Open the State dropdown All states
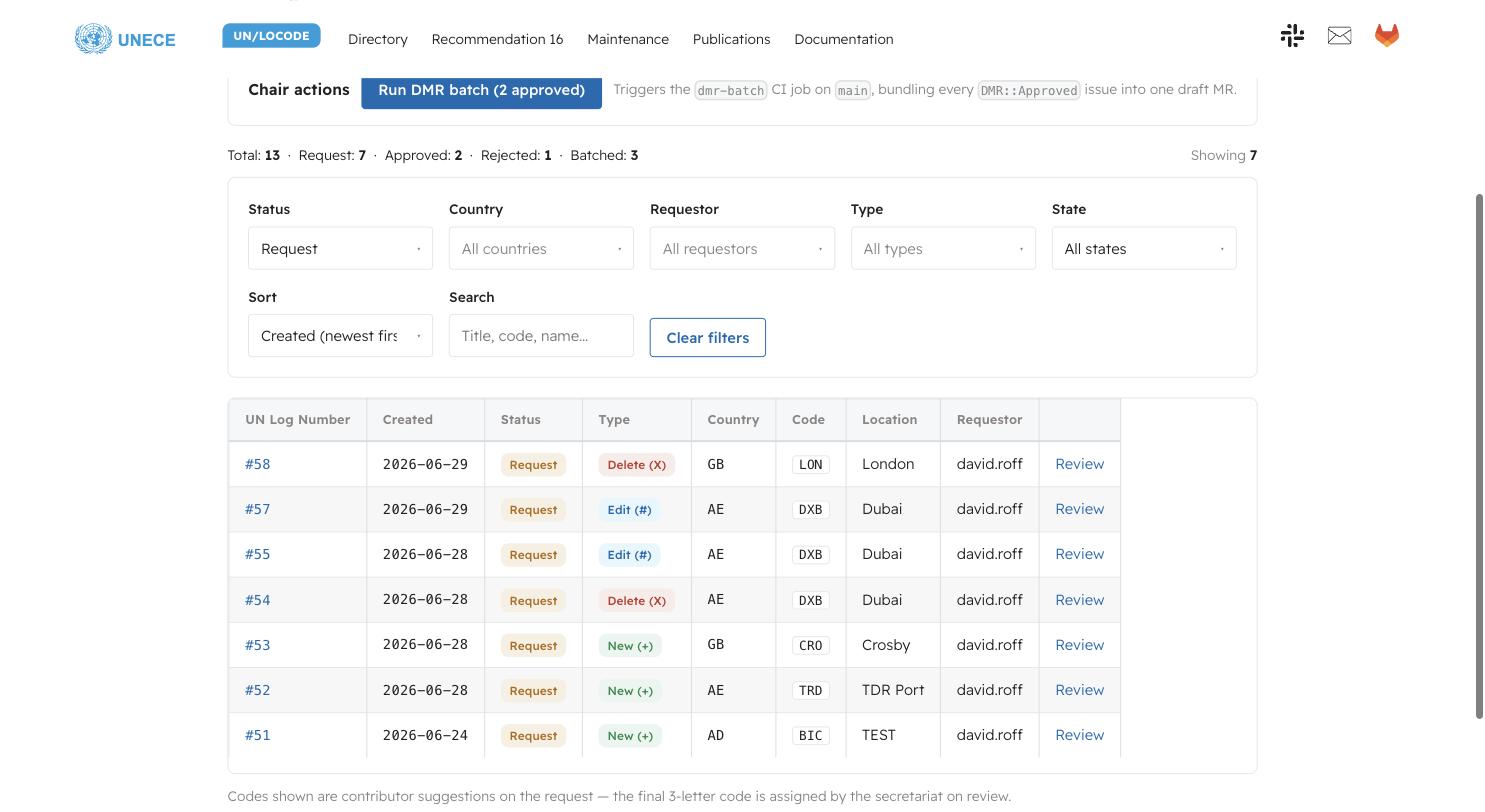The image size is (1485, 812). [x=1144, y=248]
